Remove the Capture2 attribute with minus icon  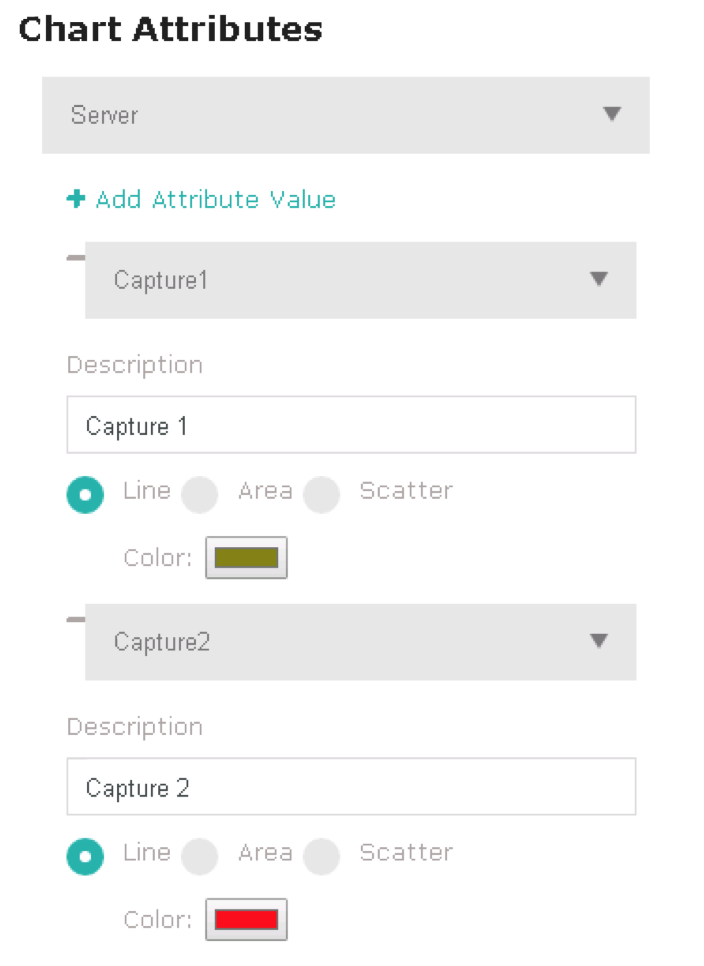[75, 621]
